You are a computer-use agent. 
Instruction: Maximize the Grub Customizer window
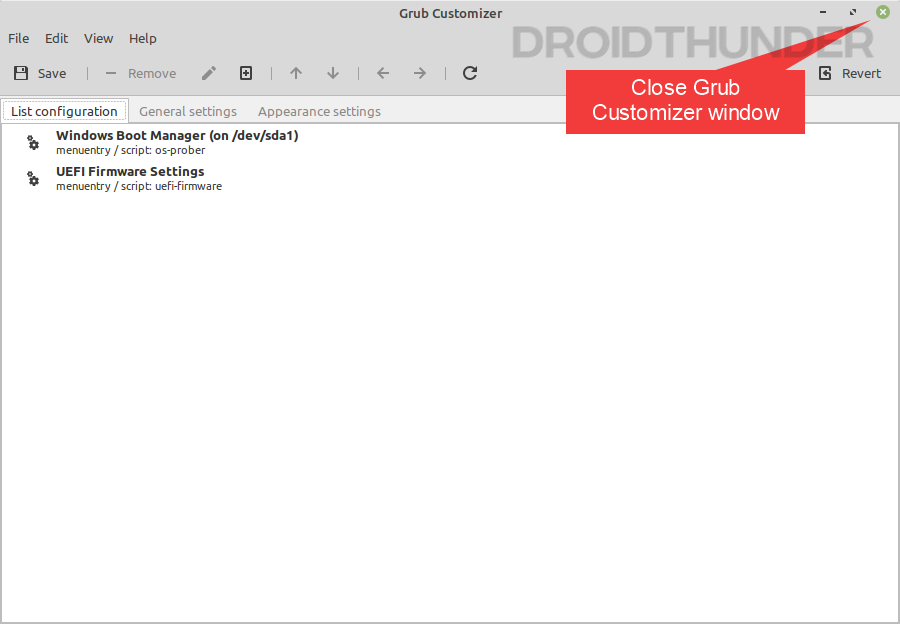point(853,12)
